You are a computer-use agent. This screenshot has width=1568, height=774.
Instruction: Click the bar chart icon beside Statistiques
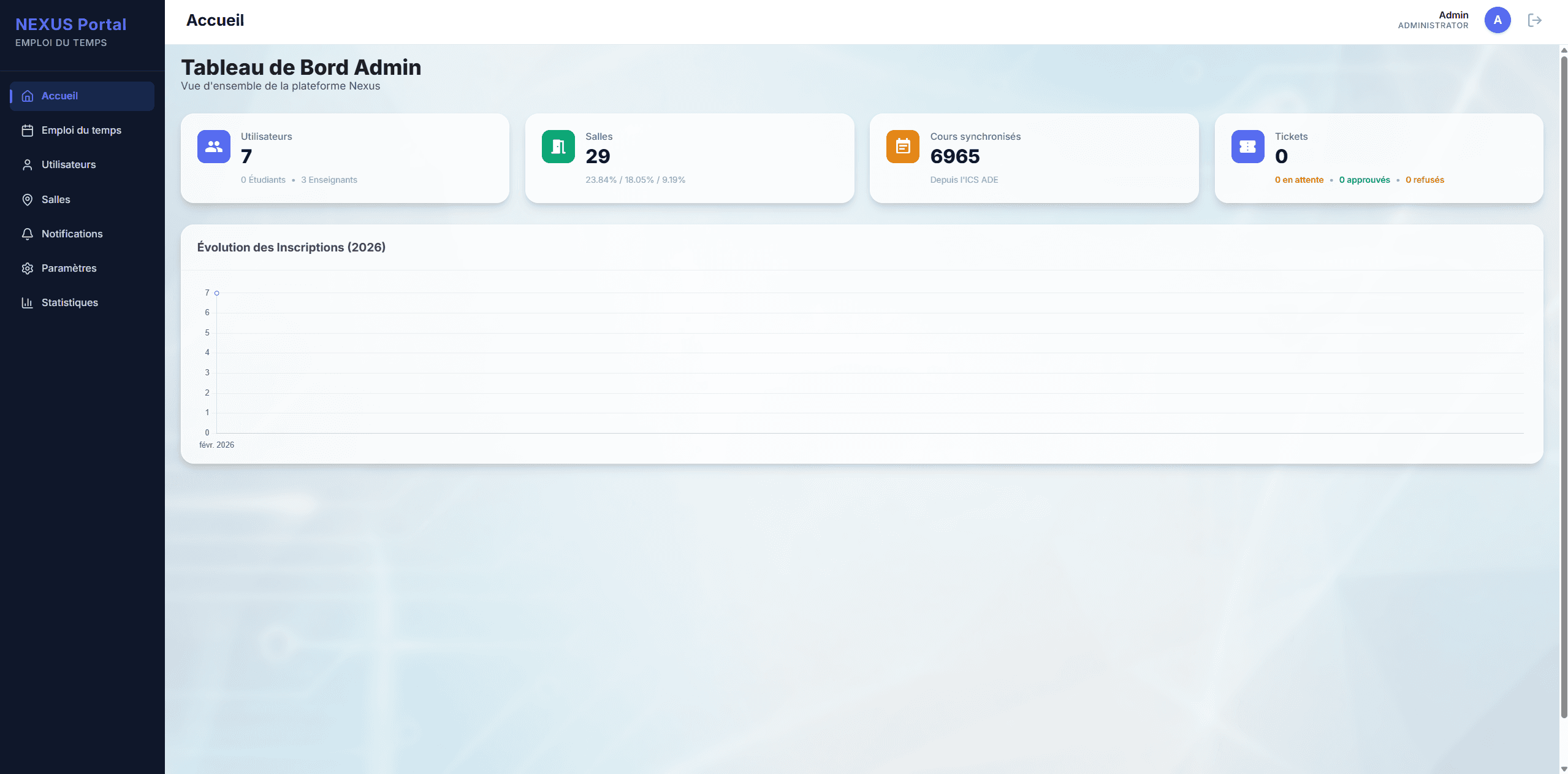(27, 302)
